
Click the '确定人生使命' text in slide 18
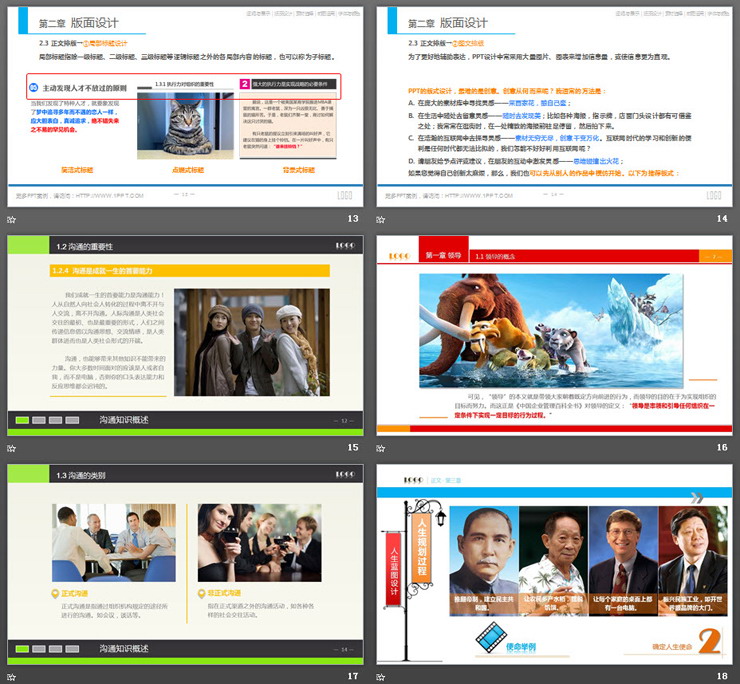coord(672,647)
